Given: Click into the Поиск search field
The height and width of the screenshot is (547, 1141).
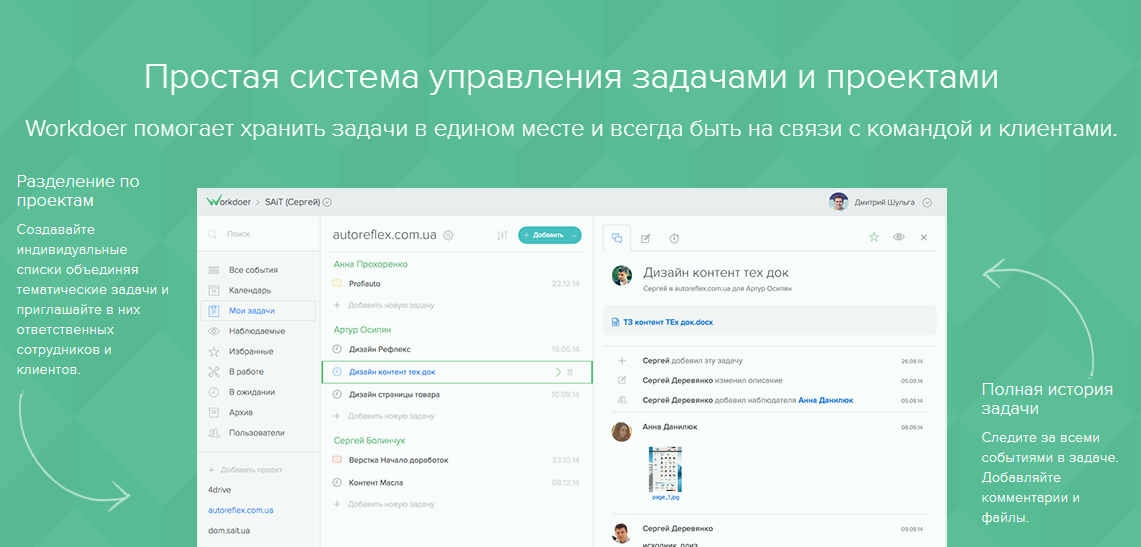Looking at the screenshot, I should click(258, 234).
